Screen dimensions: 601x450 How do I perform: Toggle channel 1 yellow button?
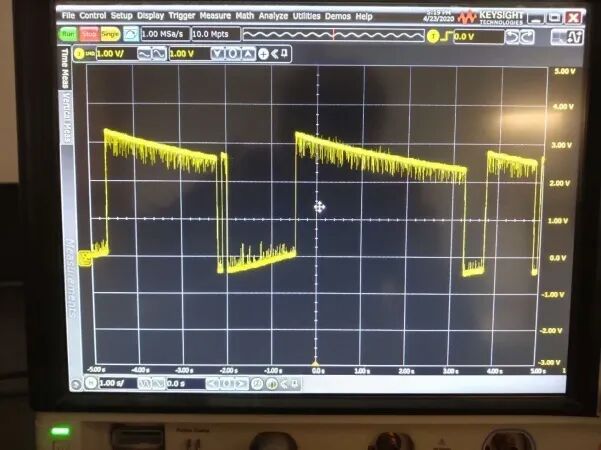click(79, 54)
